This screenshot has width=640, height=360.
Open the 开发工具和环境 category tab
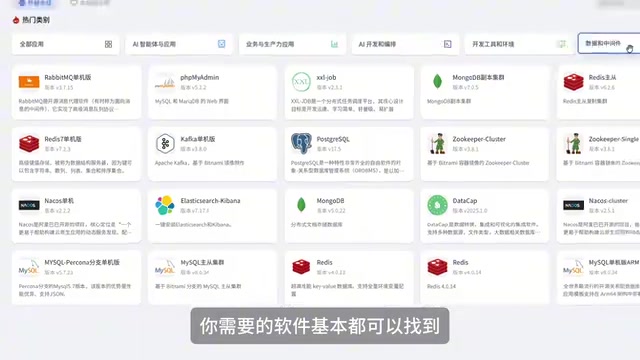pos(518,44)
